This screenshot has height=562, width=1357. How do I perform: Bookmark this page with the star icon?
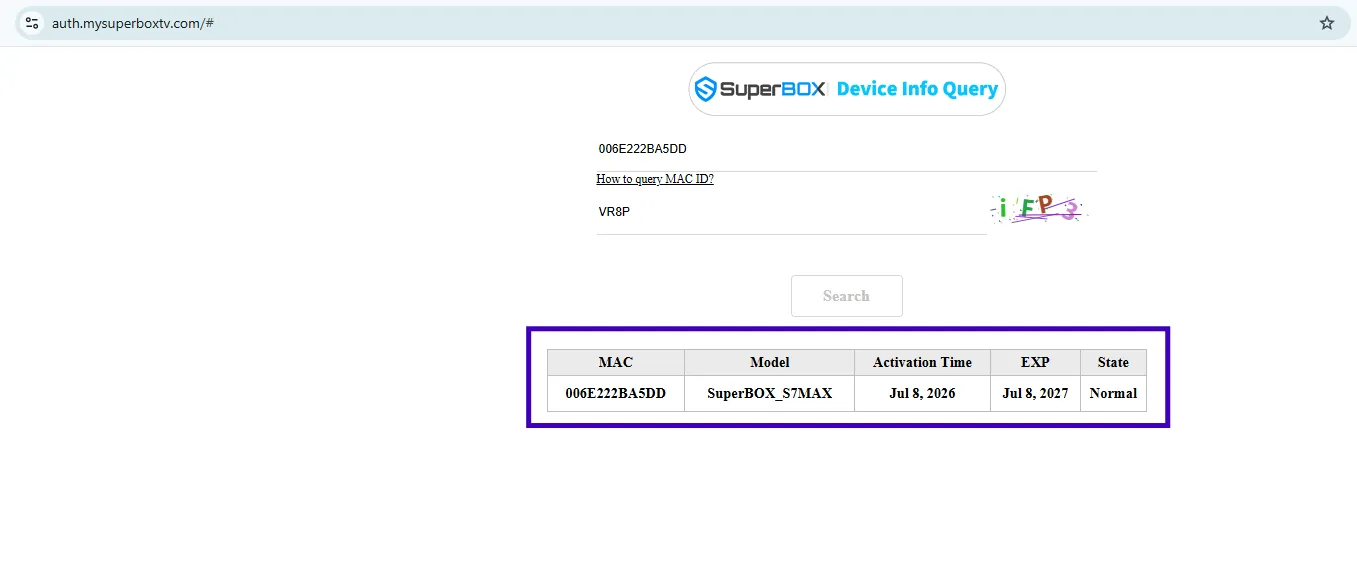click(1327, 23)
